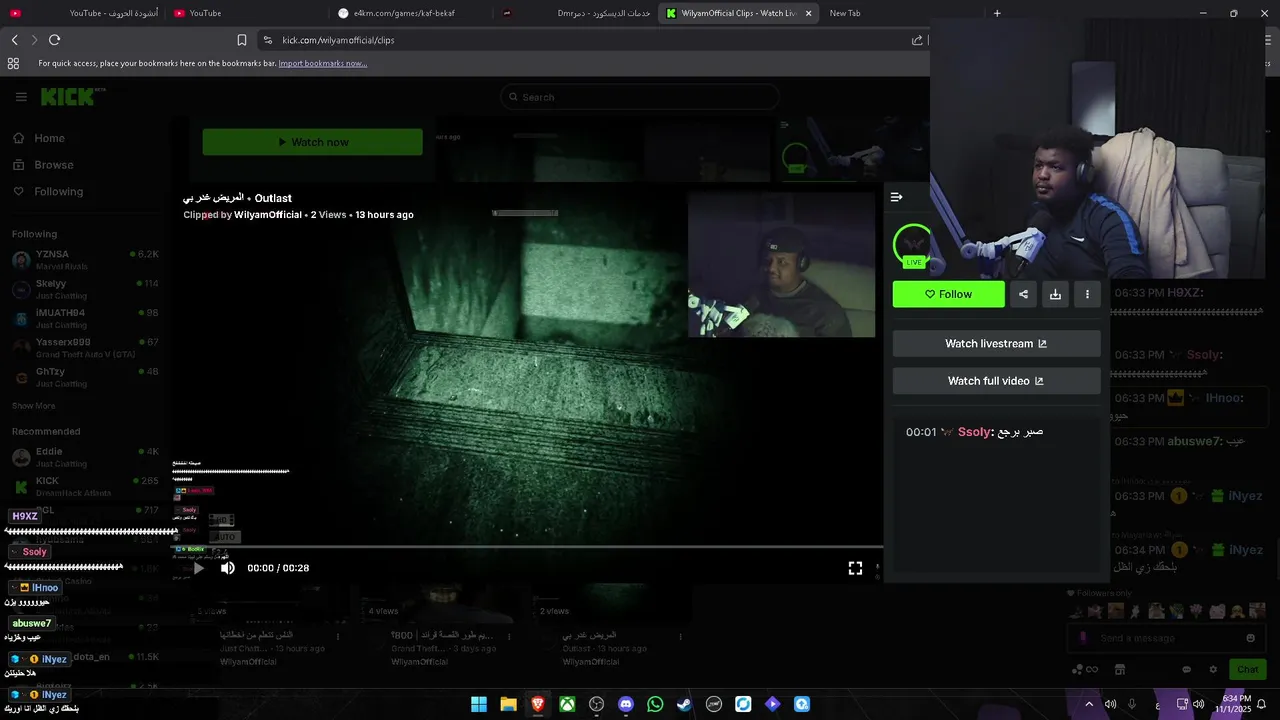Open chat settings gear
The height and width of the screenshot is (720, 1280).
[x=1213, y=669]
